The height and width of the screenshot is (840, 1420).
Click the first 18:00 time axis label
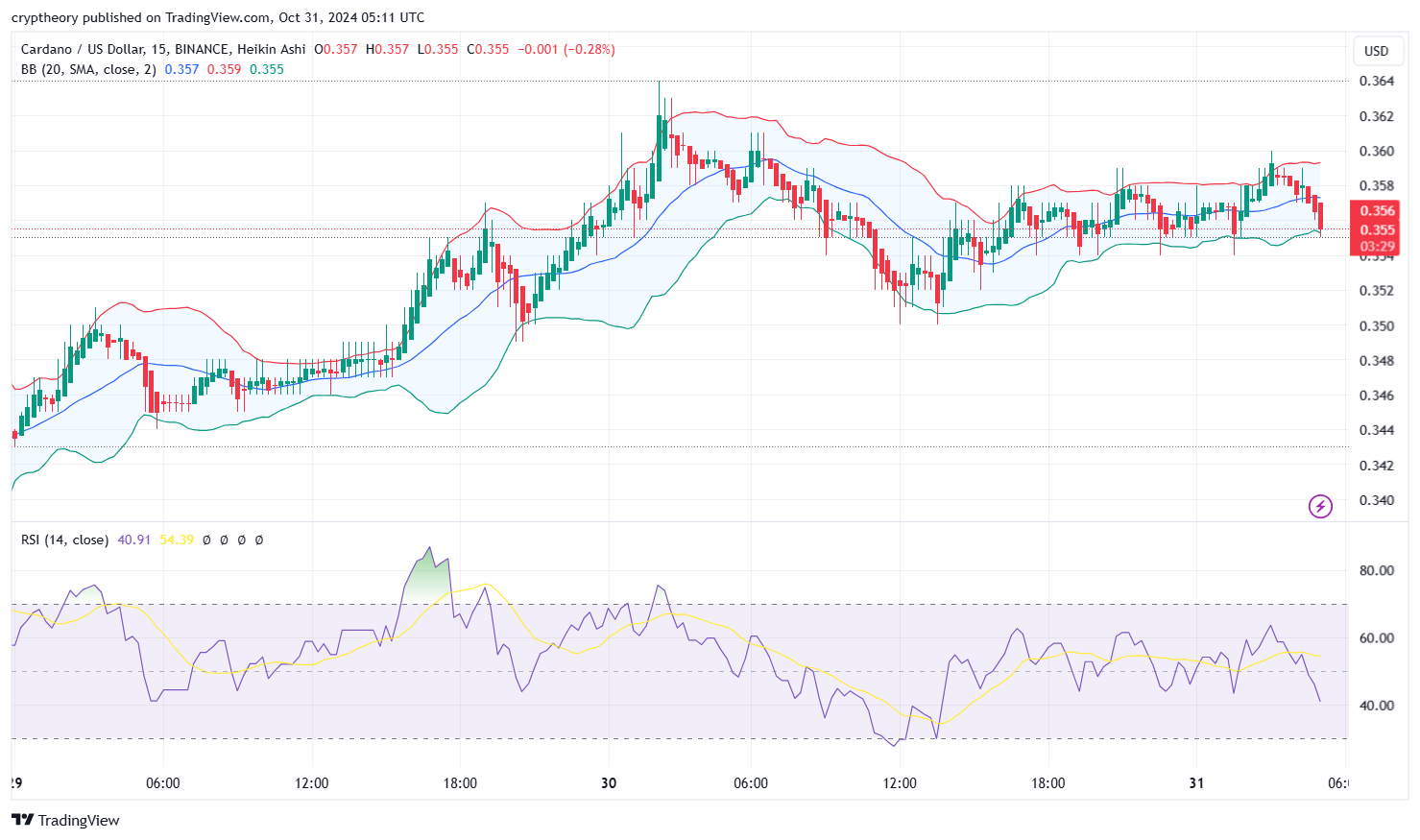point(461,783)
